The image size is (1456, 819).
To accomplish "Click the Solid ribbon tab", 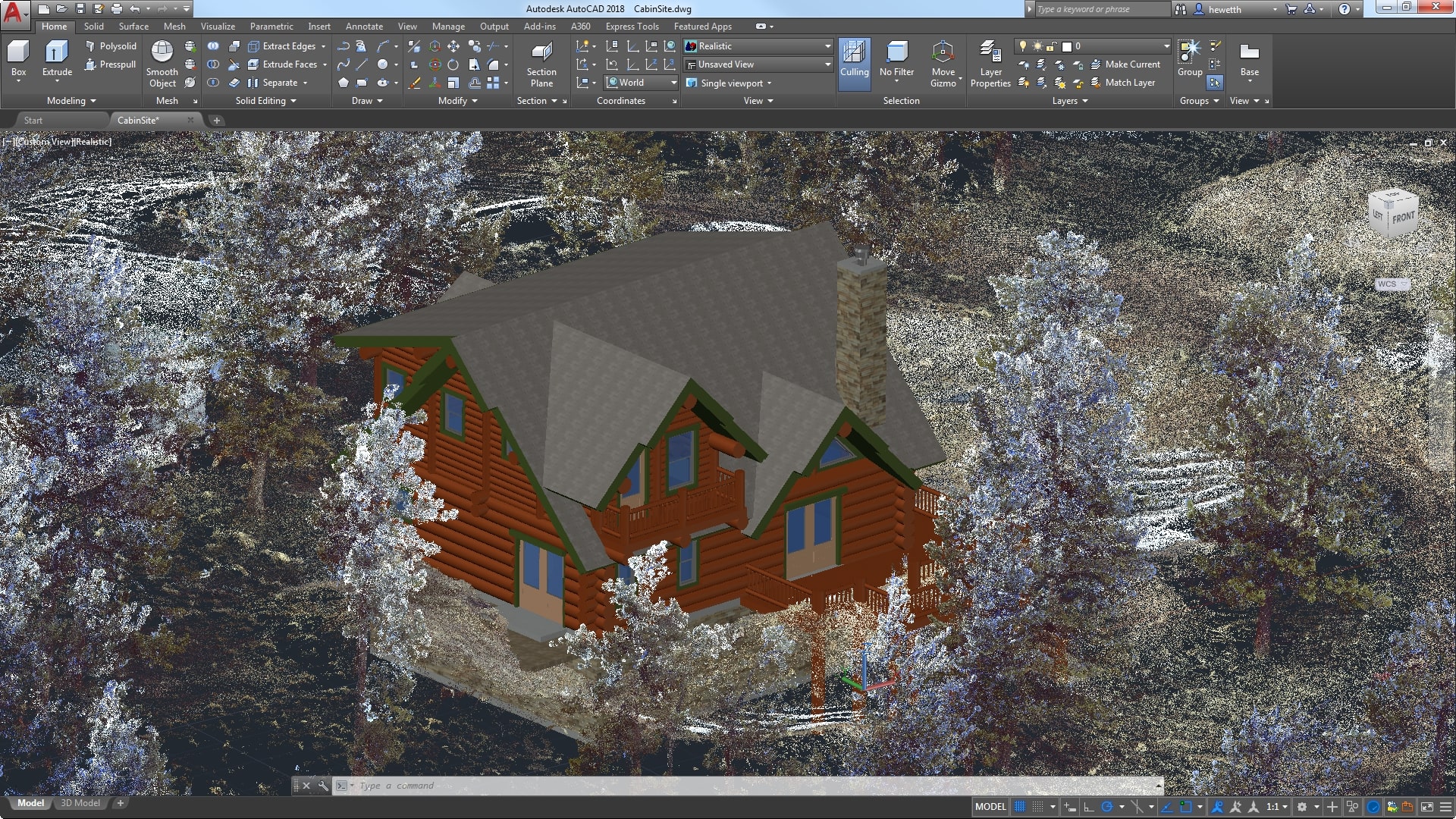I will tap(93, 26).
